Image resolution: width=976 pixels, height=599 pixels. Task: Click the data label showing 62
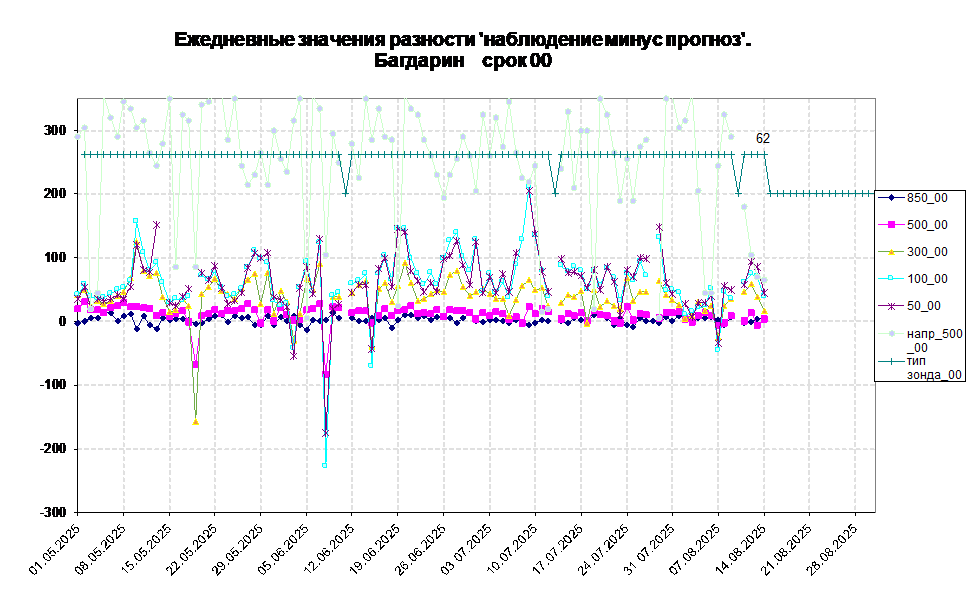click(x=763, y=139)
